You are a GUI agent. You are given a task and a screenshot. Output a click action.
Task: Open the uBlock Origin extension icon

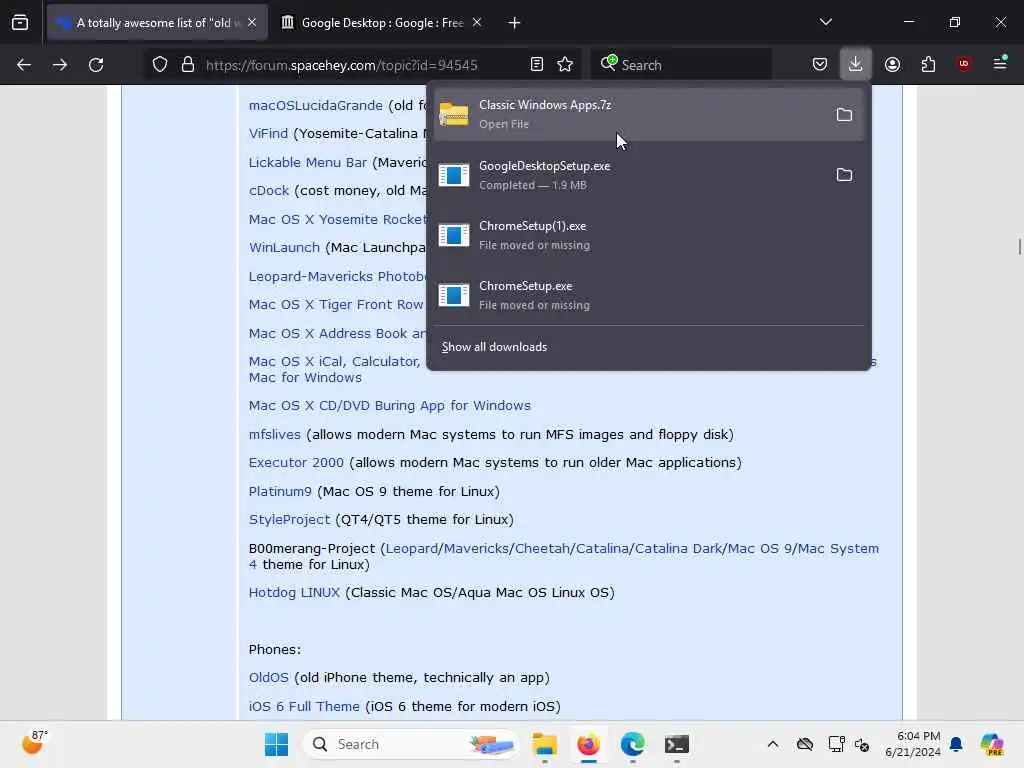(x=964, y=64)
